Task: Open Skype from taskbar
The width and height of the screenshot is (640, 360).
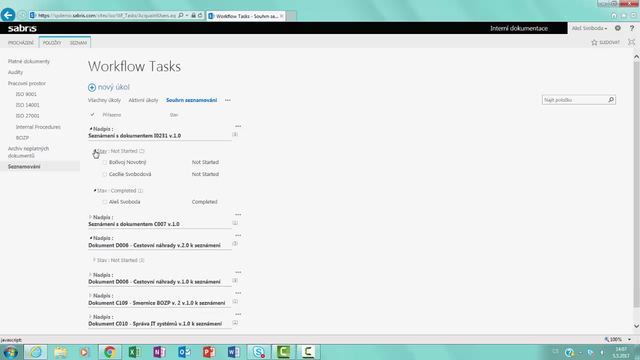Action: point(258,352)
